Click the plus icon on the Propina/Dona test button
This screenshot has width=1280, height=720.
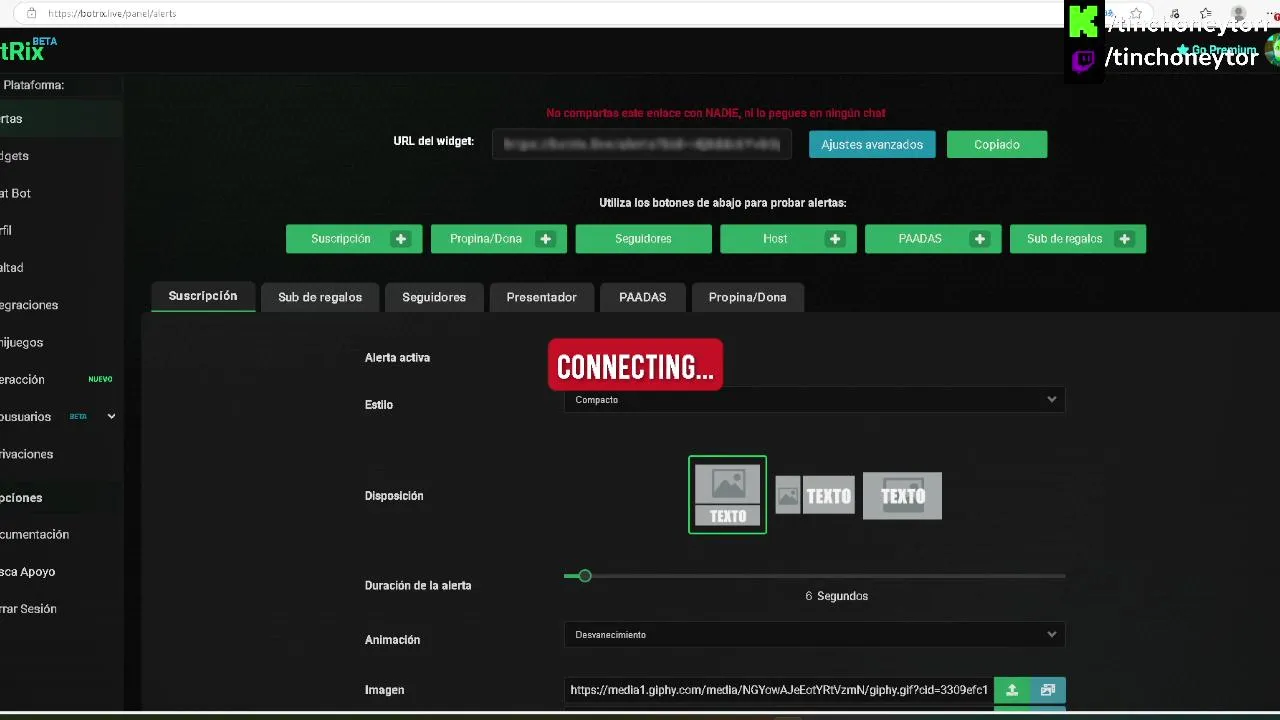(x=545, y=239)
